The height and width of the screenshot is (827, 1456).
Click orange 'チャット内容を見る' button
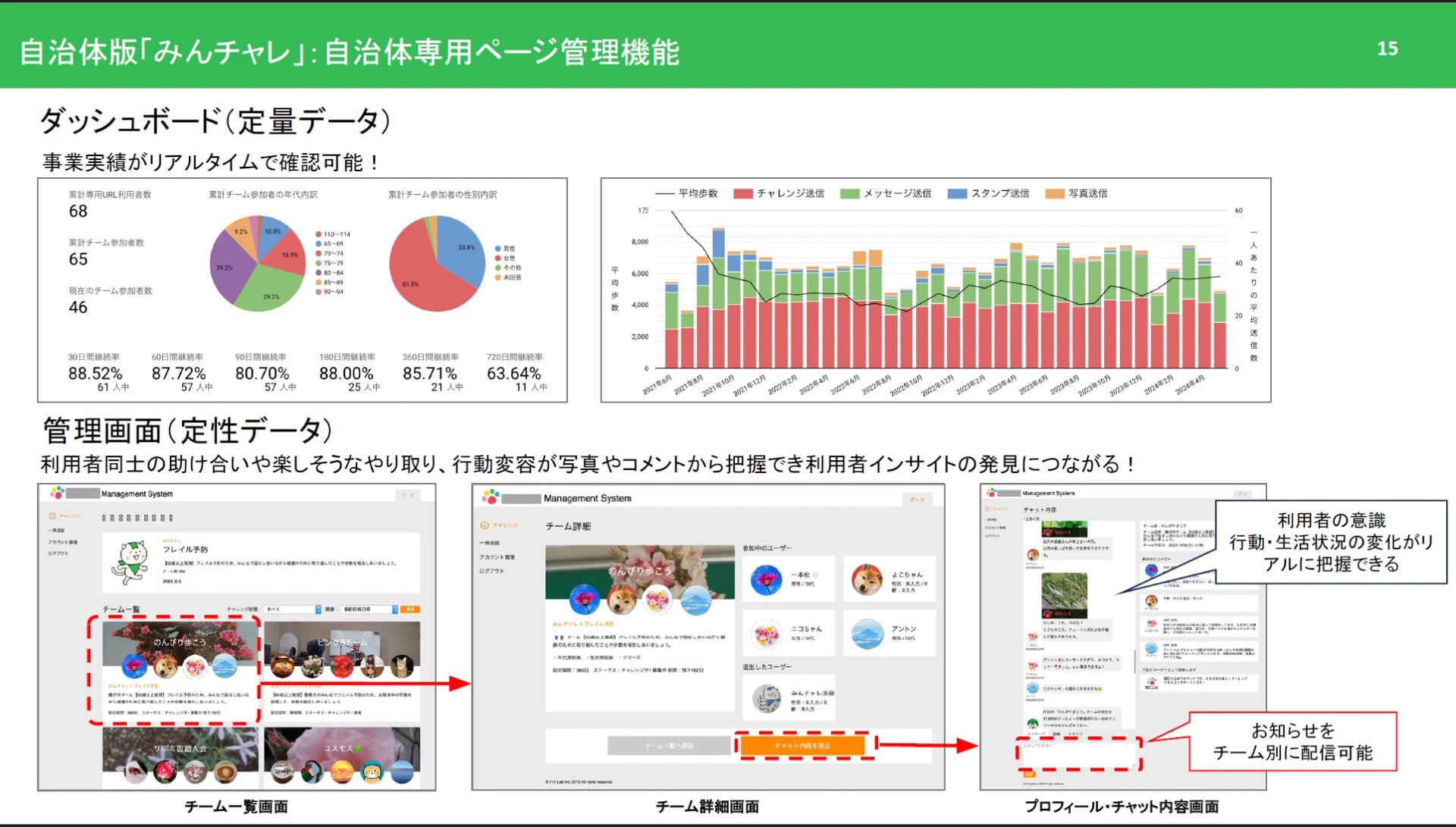(x=802, y=746)
